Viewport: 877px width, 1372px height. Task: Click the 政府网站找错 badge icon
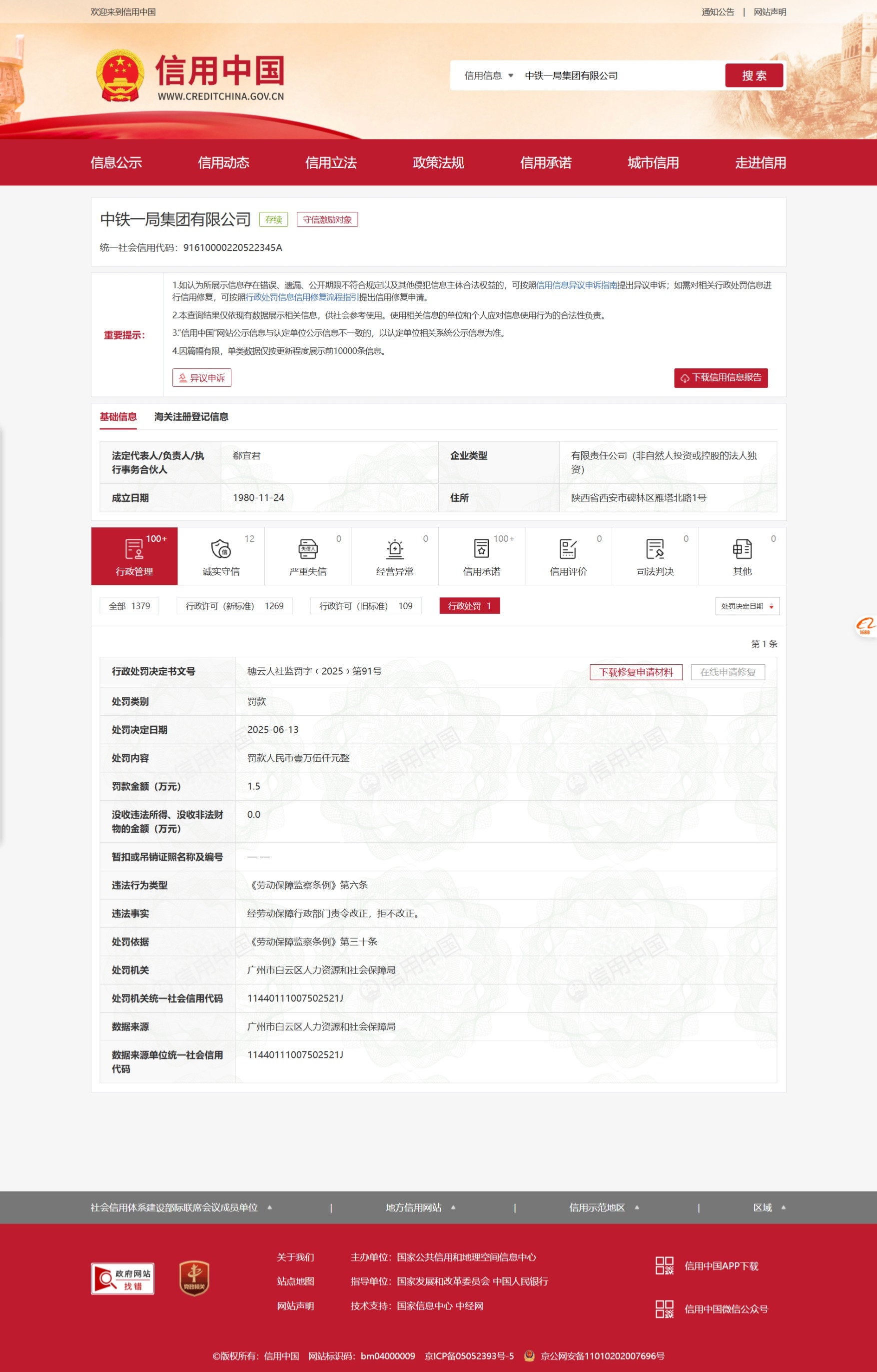(x=122, y=1279)
